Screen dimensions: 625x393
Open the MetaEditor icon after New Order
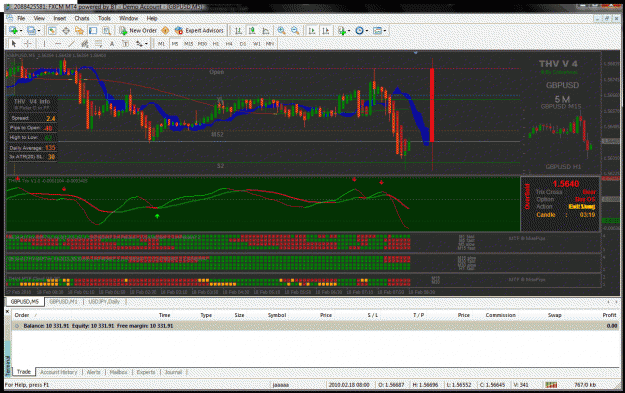point(165,31)
